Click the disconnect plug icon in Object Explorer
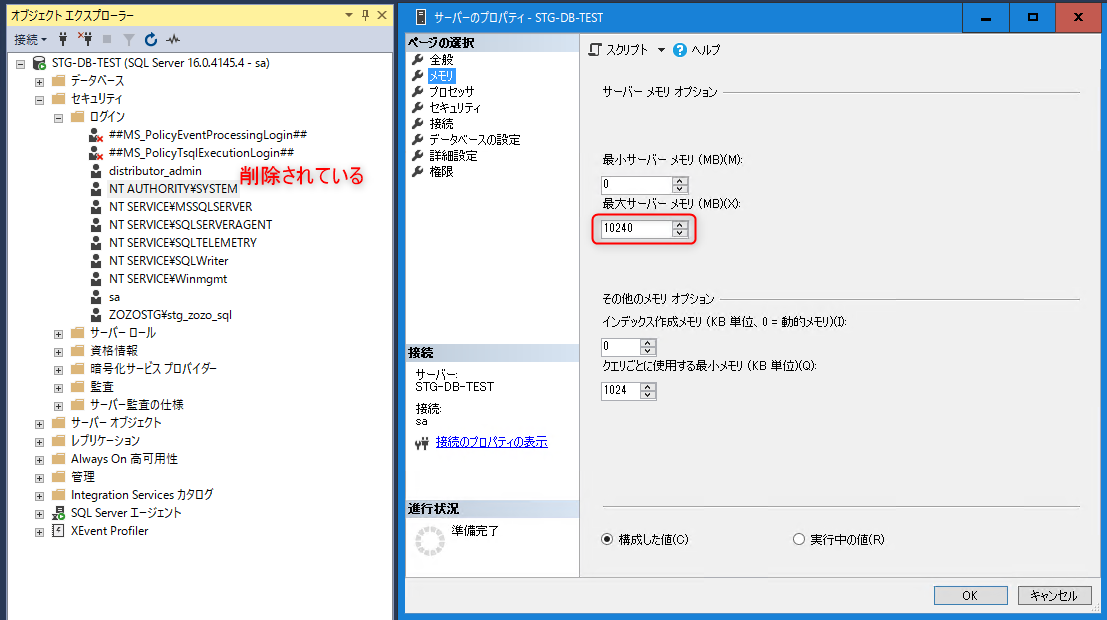Image resolution: width=1107 pixels, height=620 pixels. 85,39
